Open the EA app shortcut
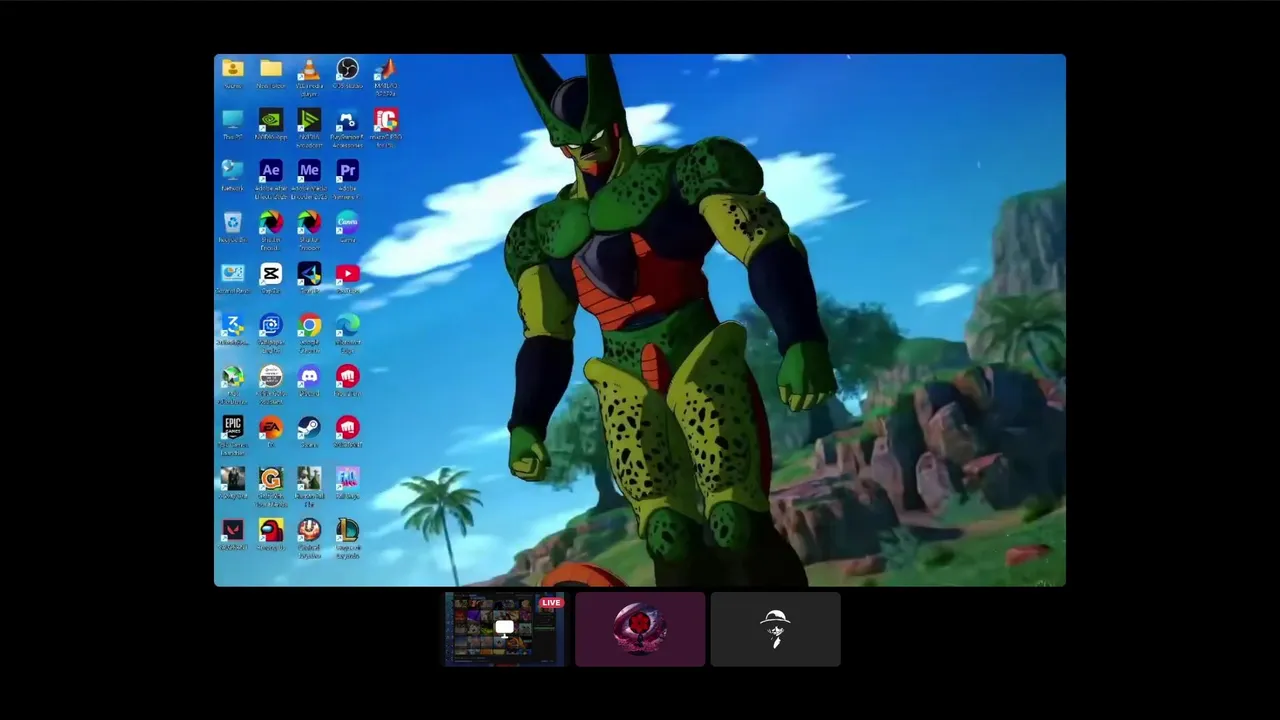Screen dimensions: 1280x720 [270, 431]
